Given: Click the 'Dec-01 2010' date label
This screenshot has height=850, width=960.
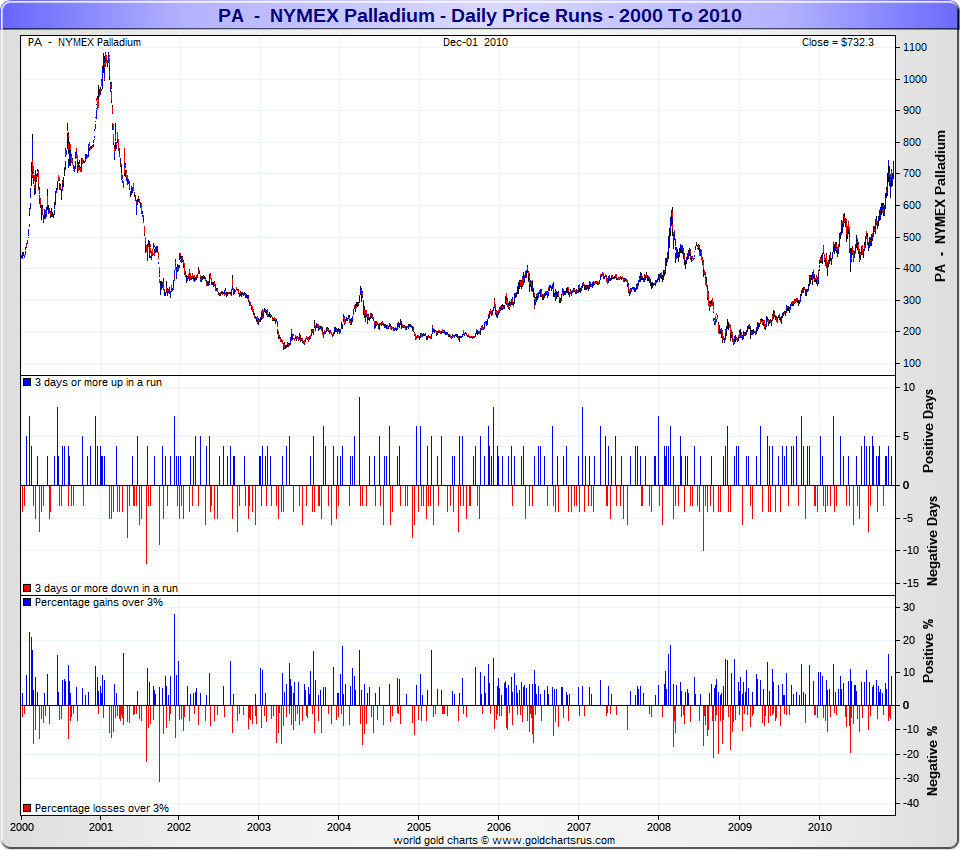Looking at the screenshot, I should click(x=475, y=42).
